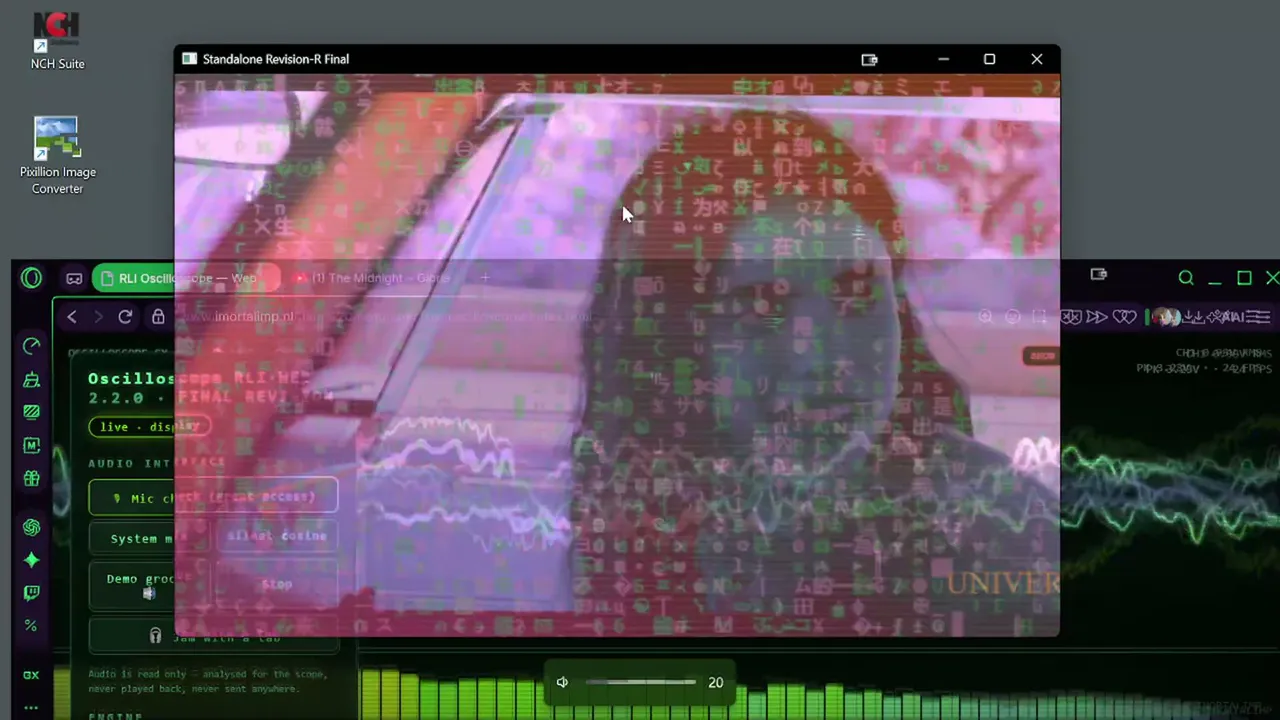
Task: Click the volume level number 20
Action: point(715,682)
